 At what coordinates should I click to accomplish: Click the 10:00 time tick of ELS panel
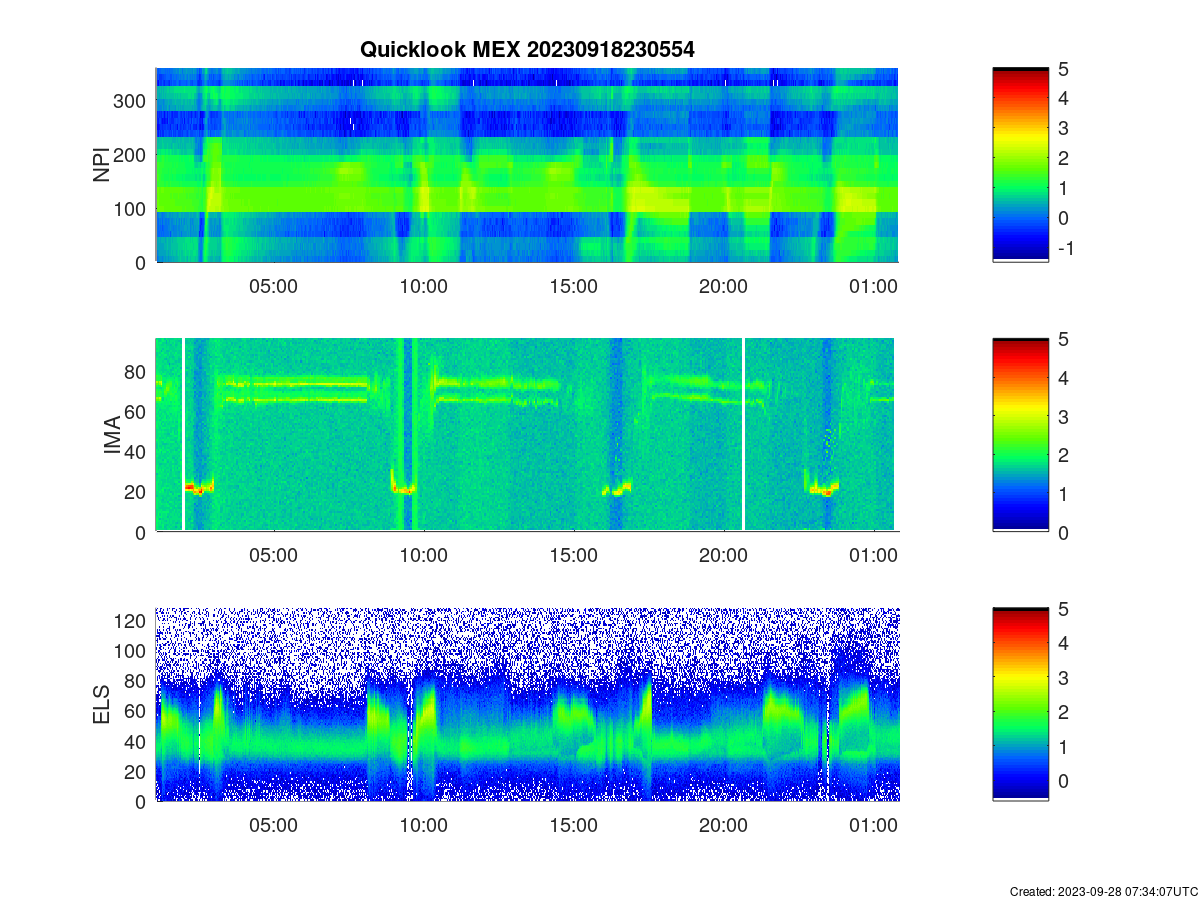[423, 826]
